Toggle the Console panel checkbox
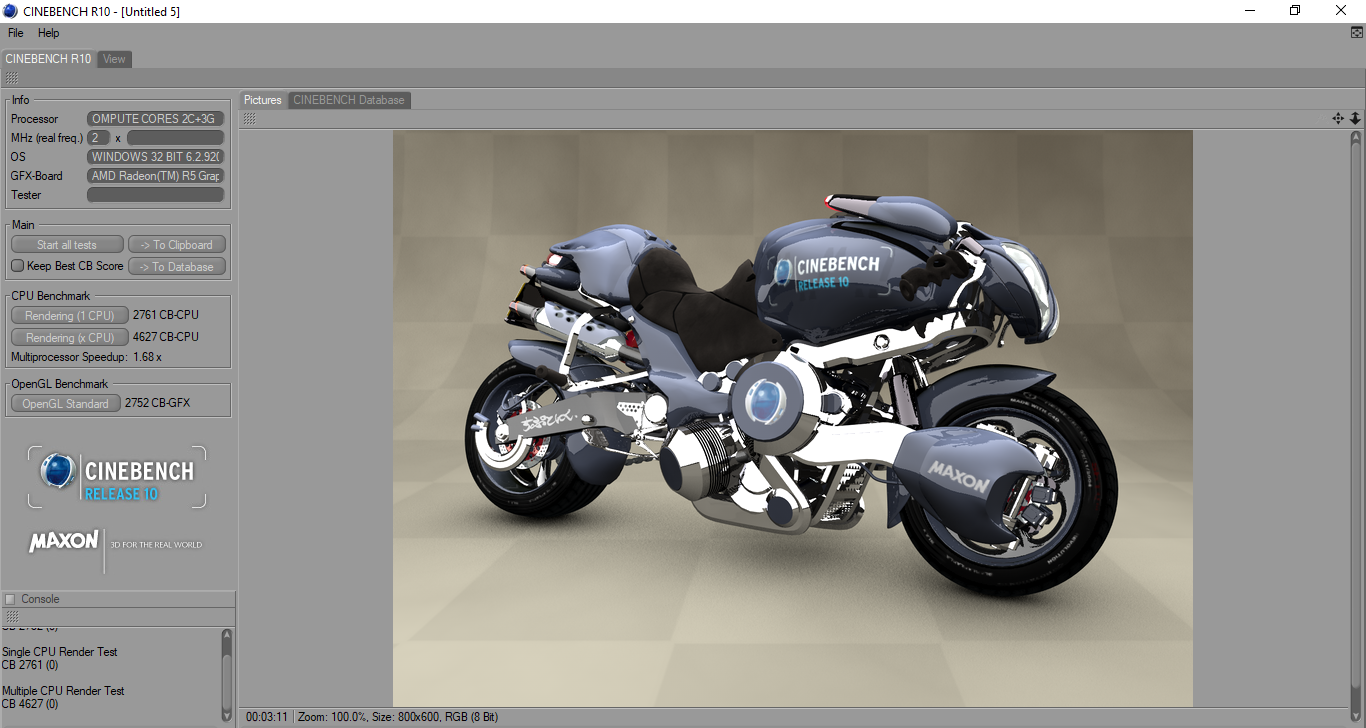The height and width of the screenshot is (728, 1366). pos(10,599)
